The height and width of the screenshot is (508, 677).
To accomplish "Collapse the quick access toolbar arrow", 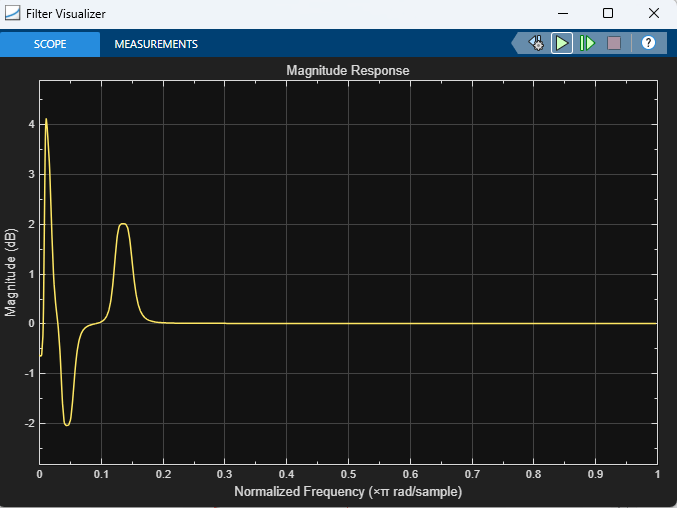I will point(517,44).
